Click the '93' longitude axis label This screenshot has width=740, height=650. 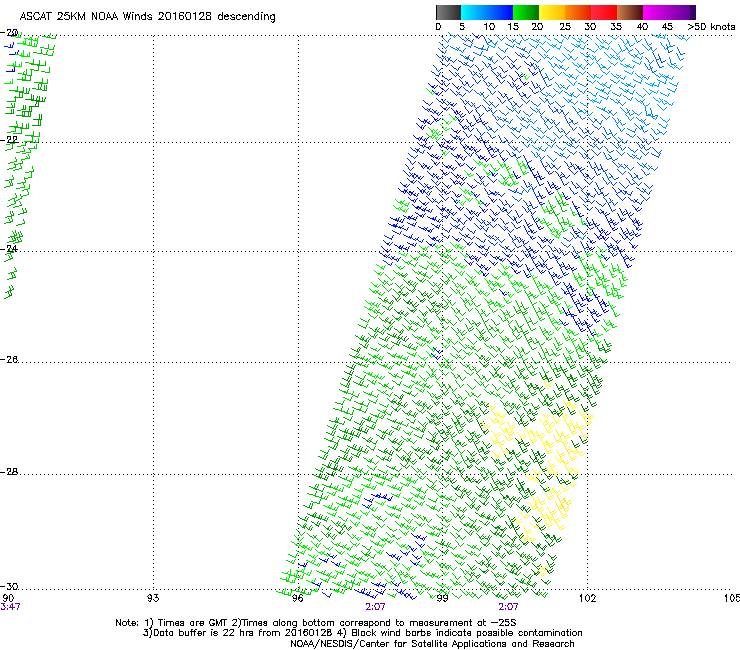pos(153,598)
